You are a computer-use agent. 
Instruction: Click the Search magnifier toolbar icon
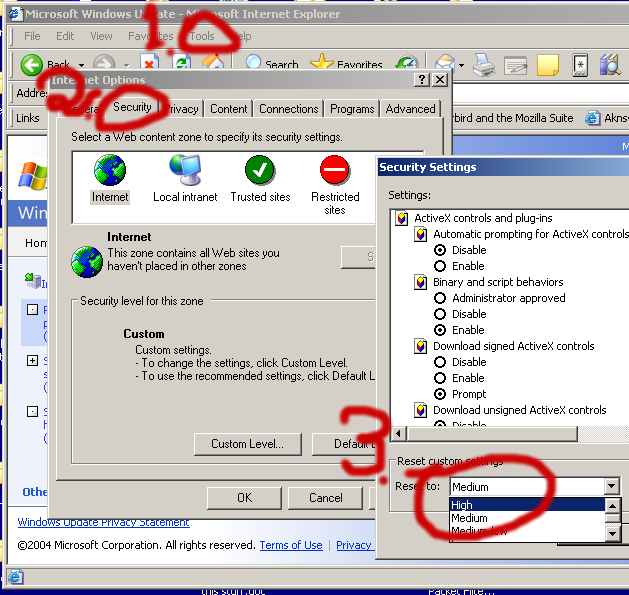coord(255,65)
